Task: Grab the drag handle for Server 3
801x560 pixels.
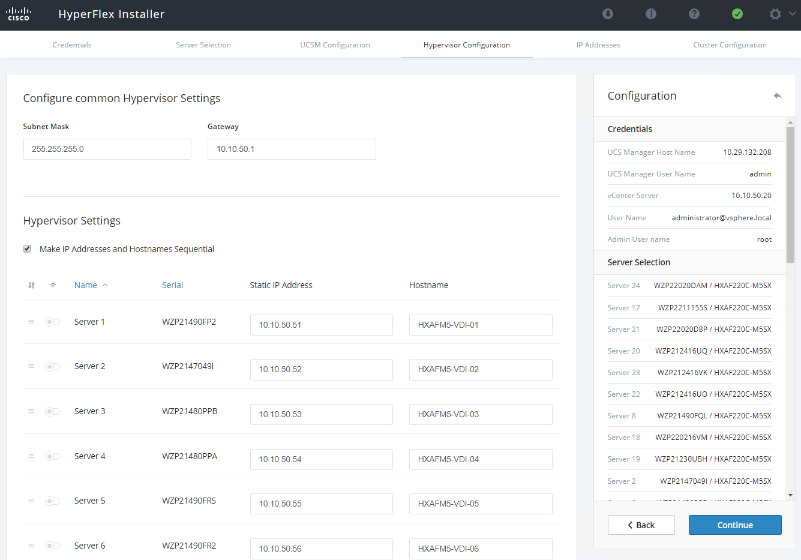Action: coord(31,411)
